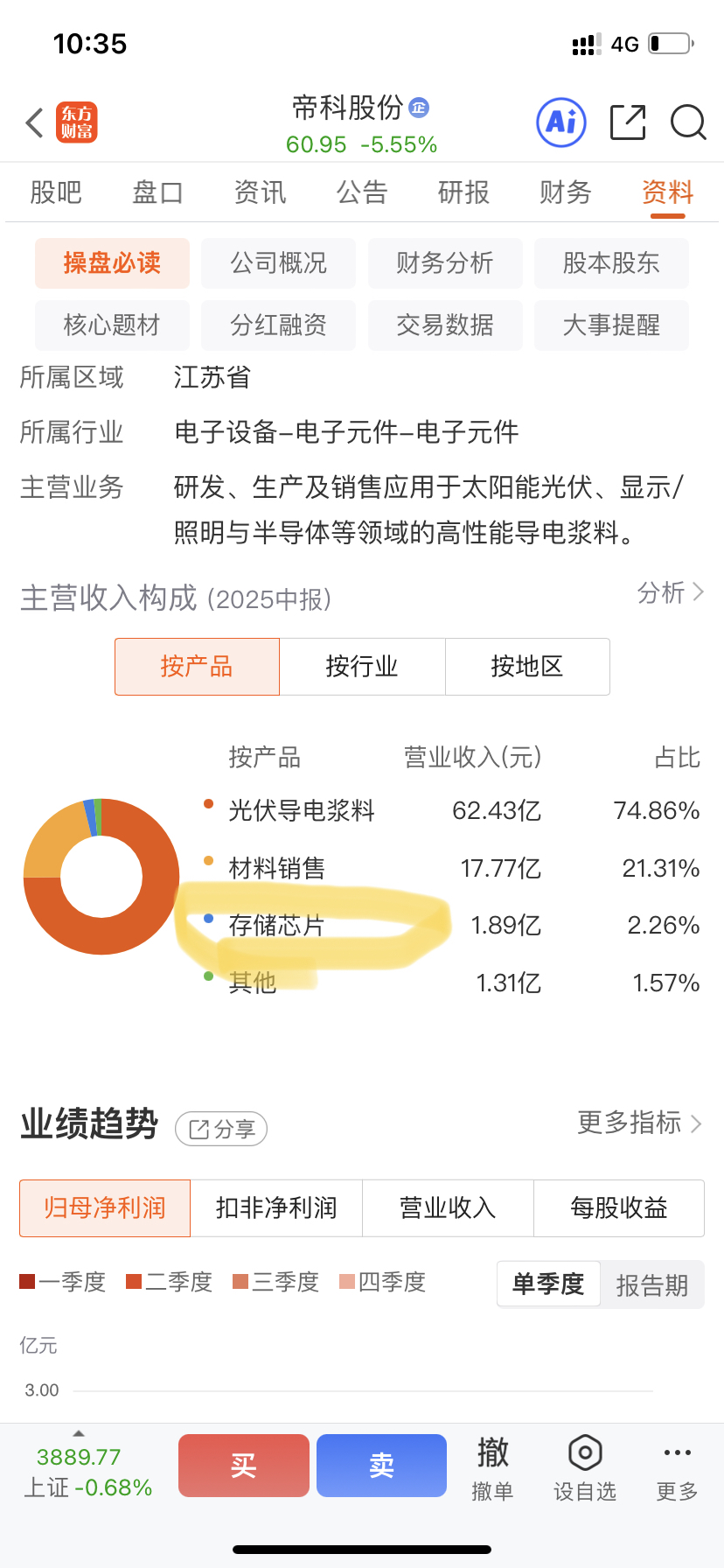The width and height of the screenshot is (724, 1568).
Task: Switch revenue breakdown to 按行业
Action: pos(362,667)
